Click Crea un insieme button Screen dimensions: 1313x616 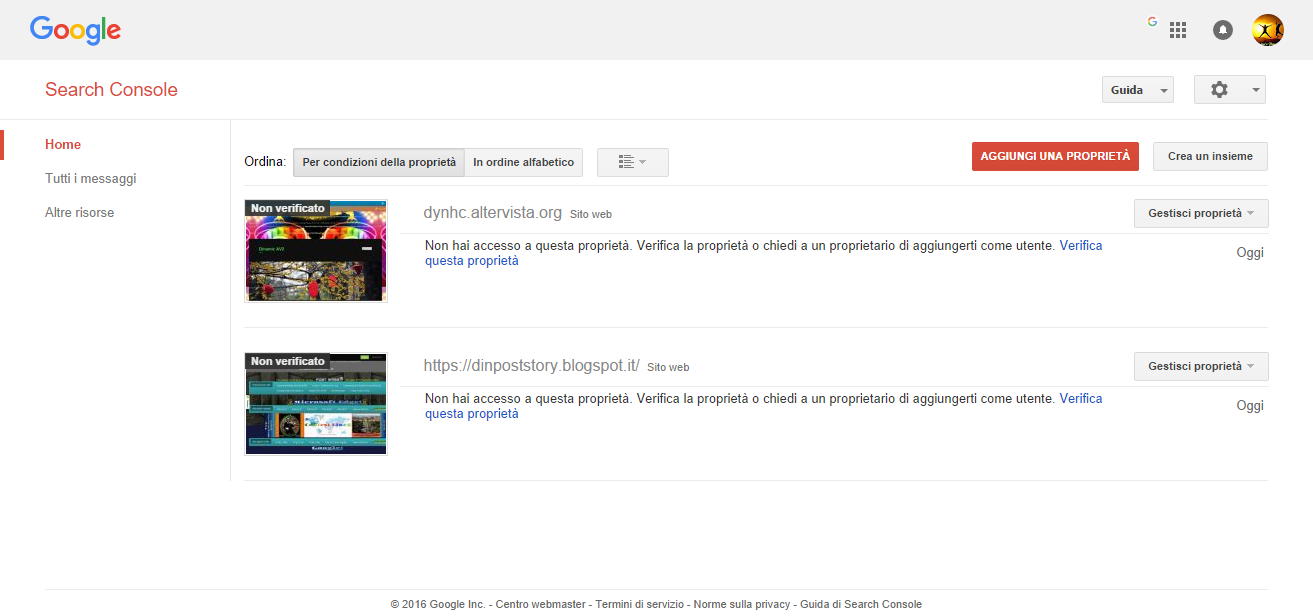coord(1211,156)
